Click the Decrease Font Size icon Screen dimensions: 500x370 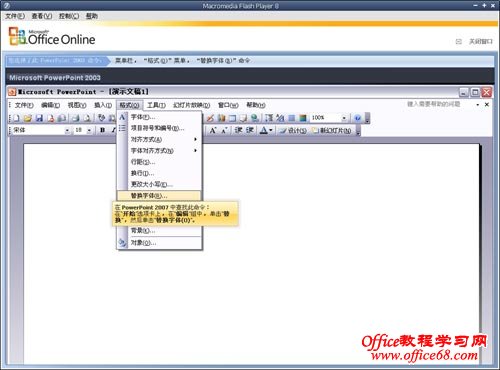pos(224,130)
